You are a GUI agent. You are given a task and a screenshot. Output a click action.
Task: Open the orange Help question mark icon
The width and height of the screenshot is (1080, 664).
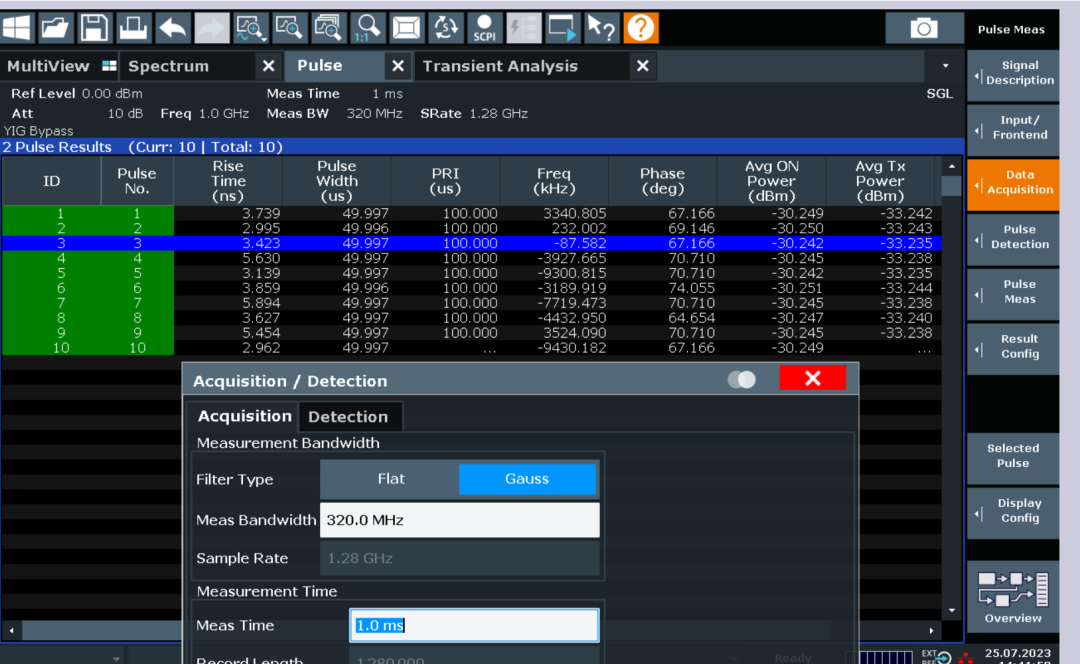(x=641, y=28)
